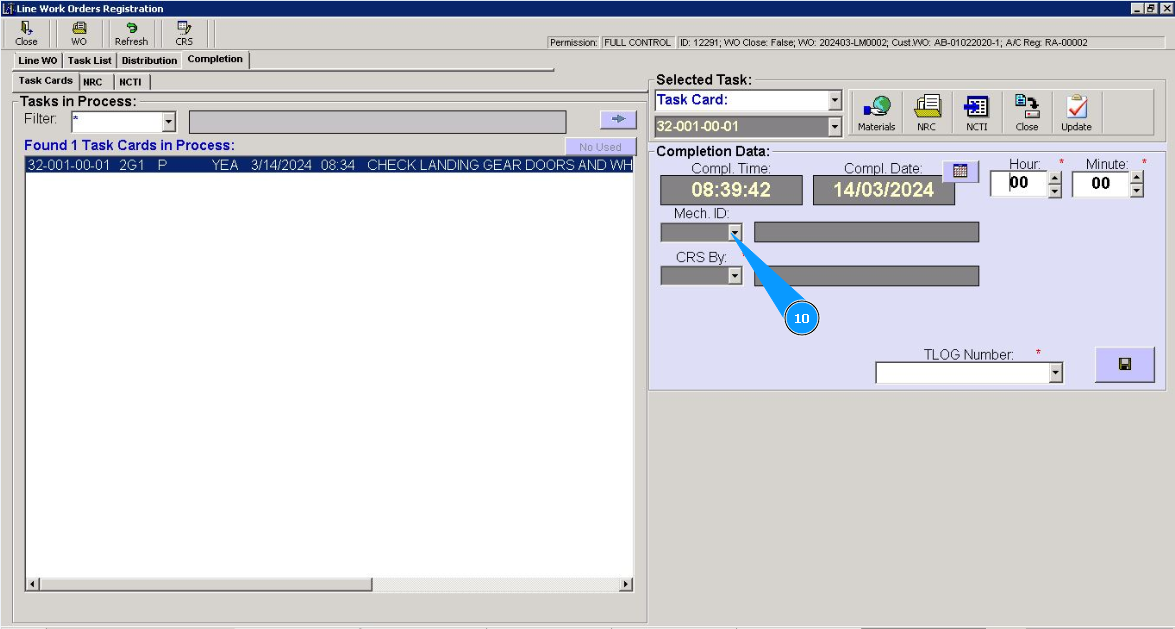
Task: Expand the 32-001-00-01 task dropdown
Action: (835, 127)
